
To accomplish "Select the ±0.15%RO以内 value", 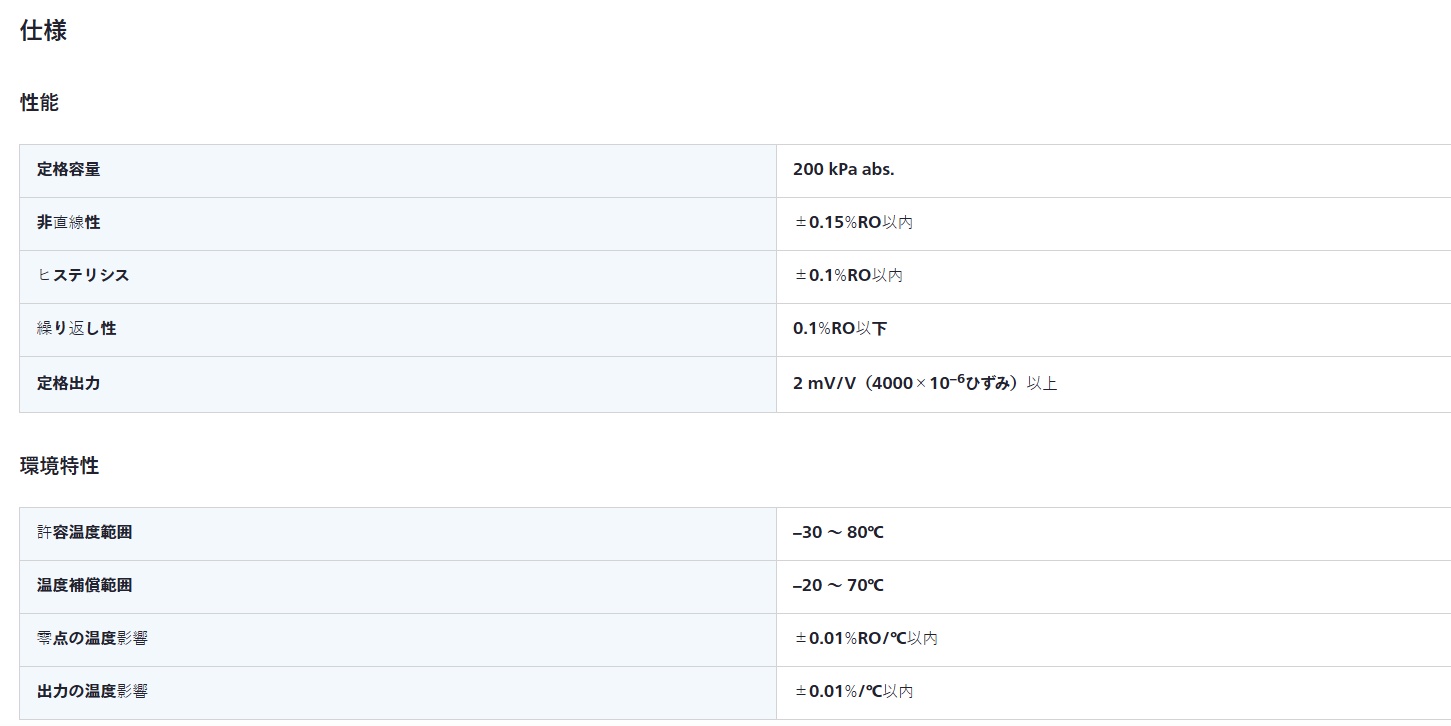I will (x=853, y=223).
